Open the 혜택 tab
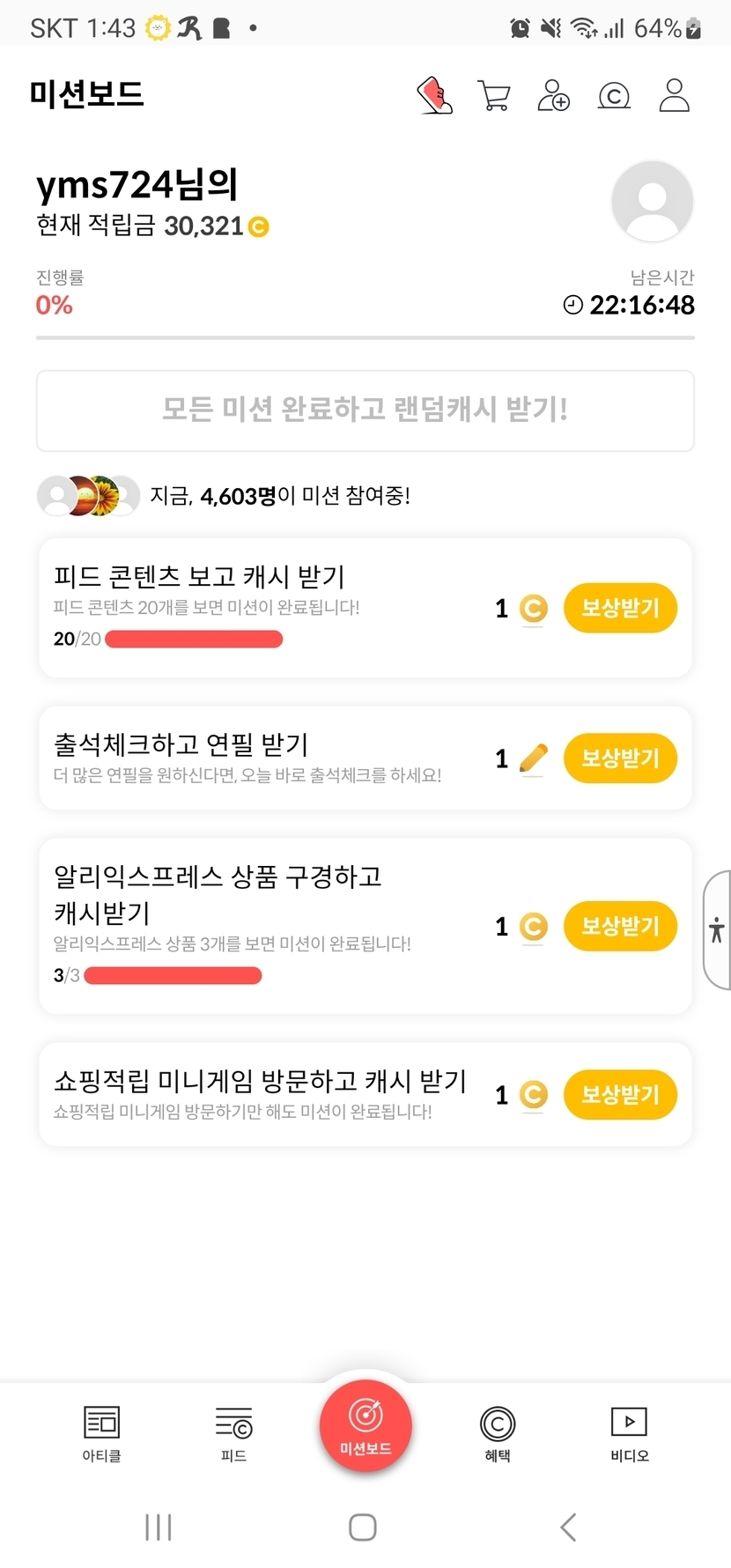Screen dimensions: 731x1568 click(x=498, y=1433)
